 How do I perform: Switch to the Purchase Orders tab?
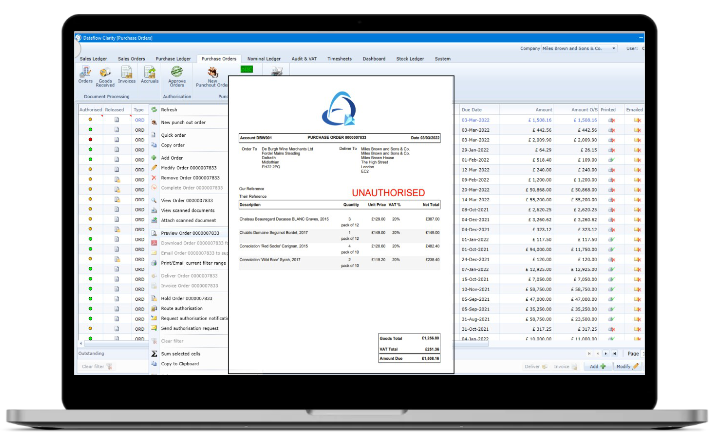coord(219,59)
